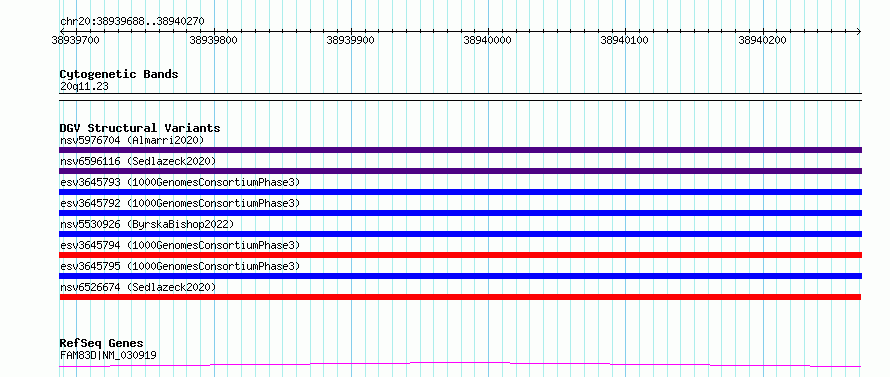
Task: Open variant nsv6526674 (Sedlazeck2020) label
Action: [138, 287]
